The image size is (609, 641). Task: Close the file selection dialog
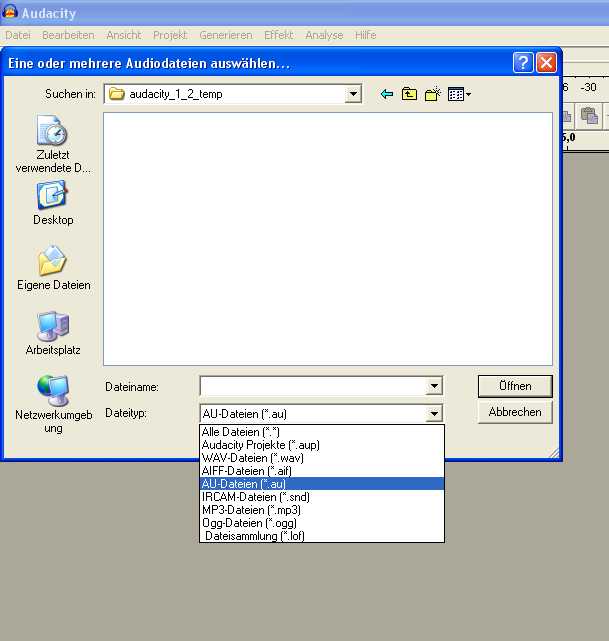tap(546, 63)
